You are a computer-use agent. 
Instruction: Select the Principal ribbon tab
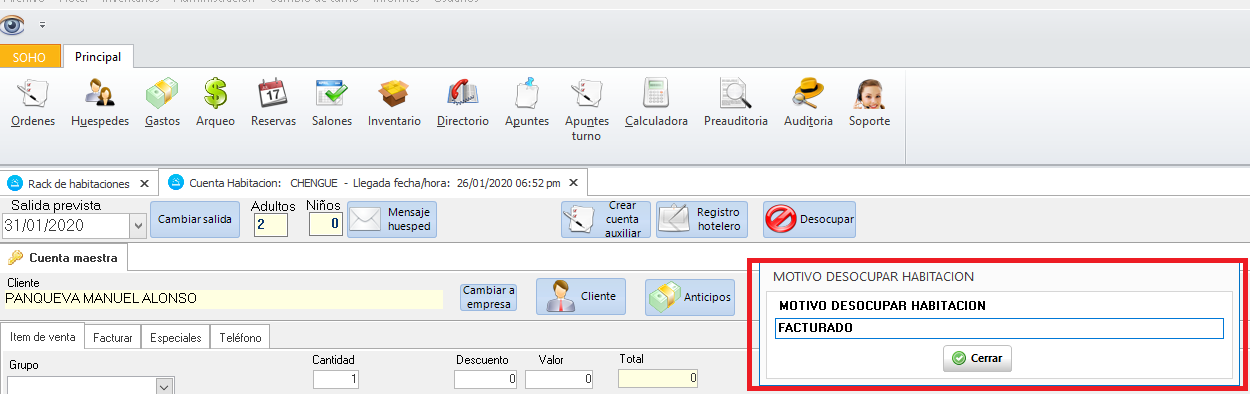[98, 57]
